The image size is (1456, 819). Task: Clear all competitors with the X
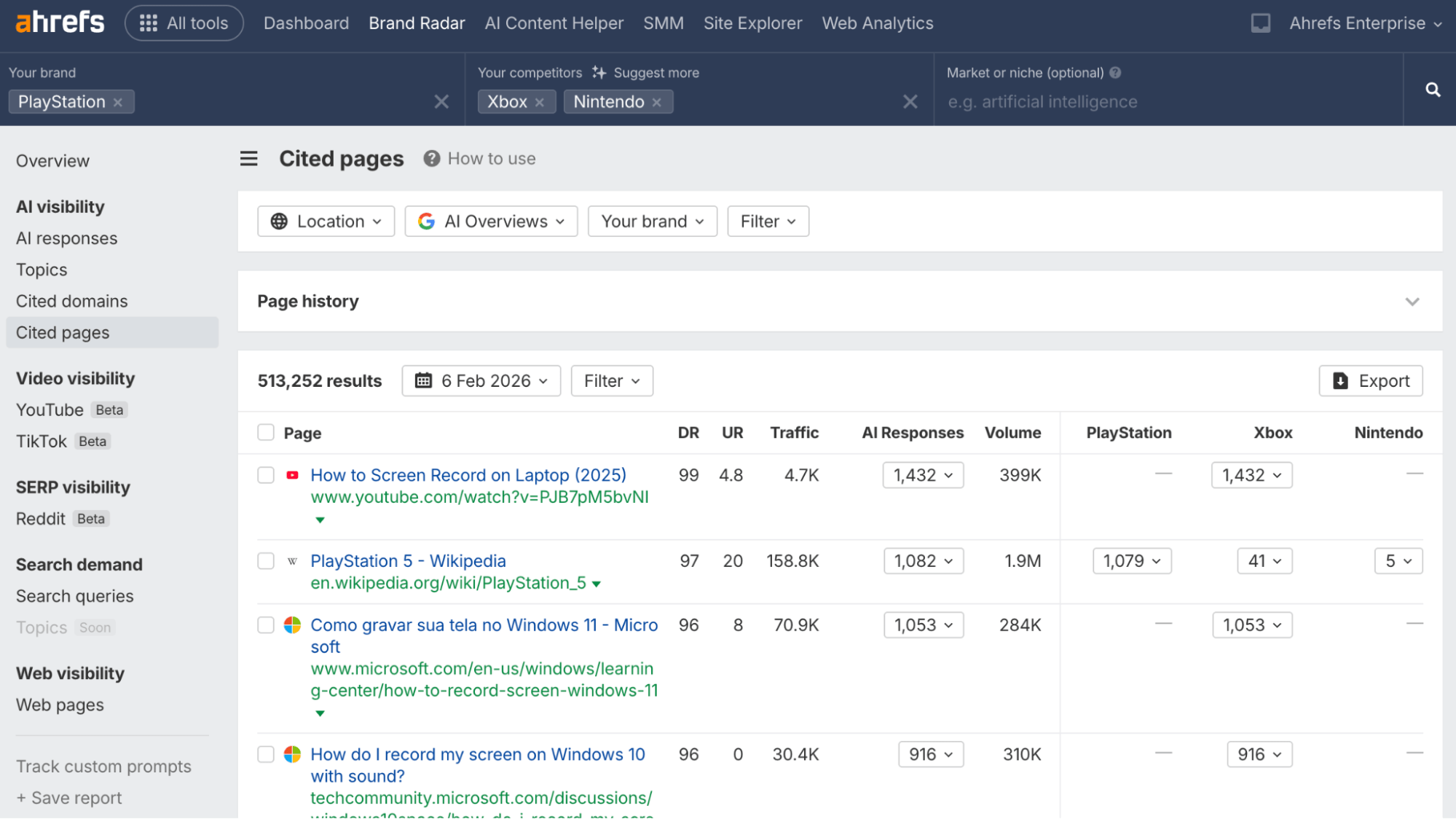pos(910,102)
